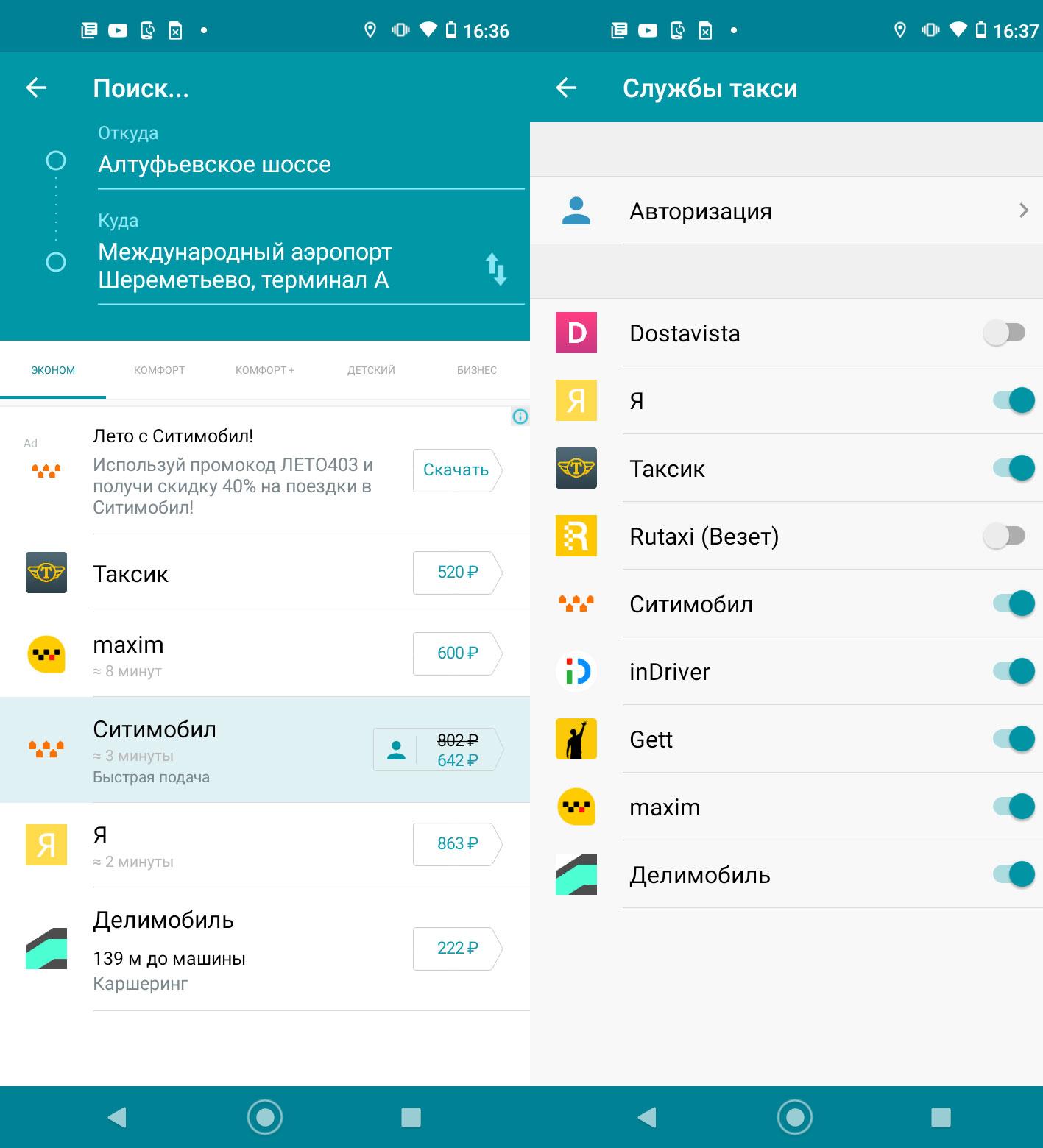Tap the 'Каршеринг' label under Делимобиль

tap(141, 984)
